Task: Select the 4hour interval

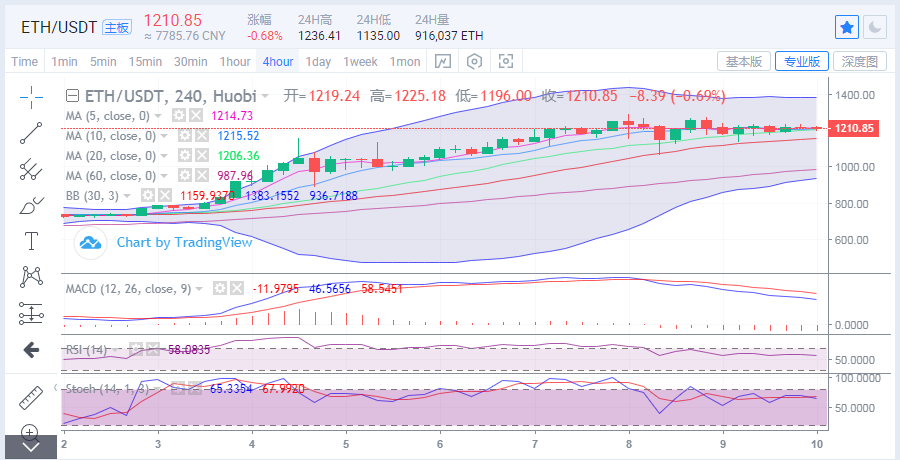Action: 278,61
